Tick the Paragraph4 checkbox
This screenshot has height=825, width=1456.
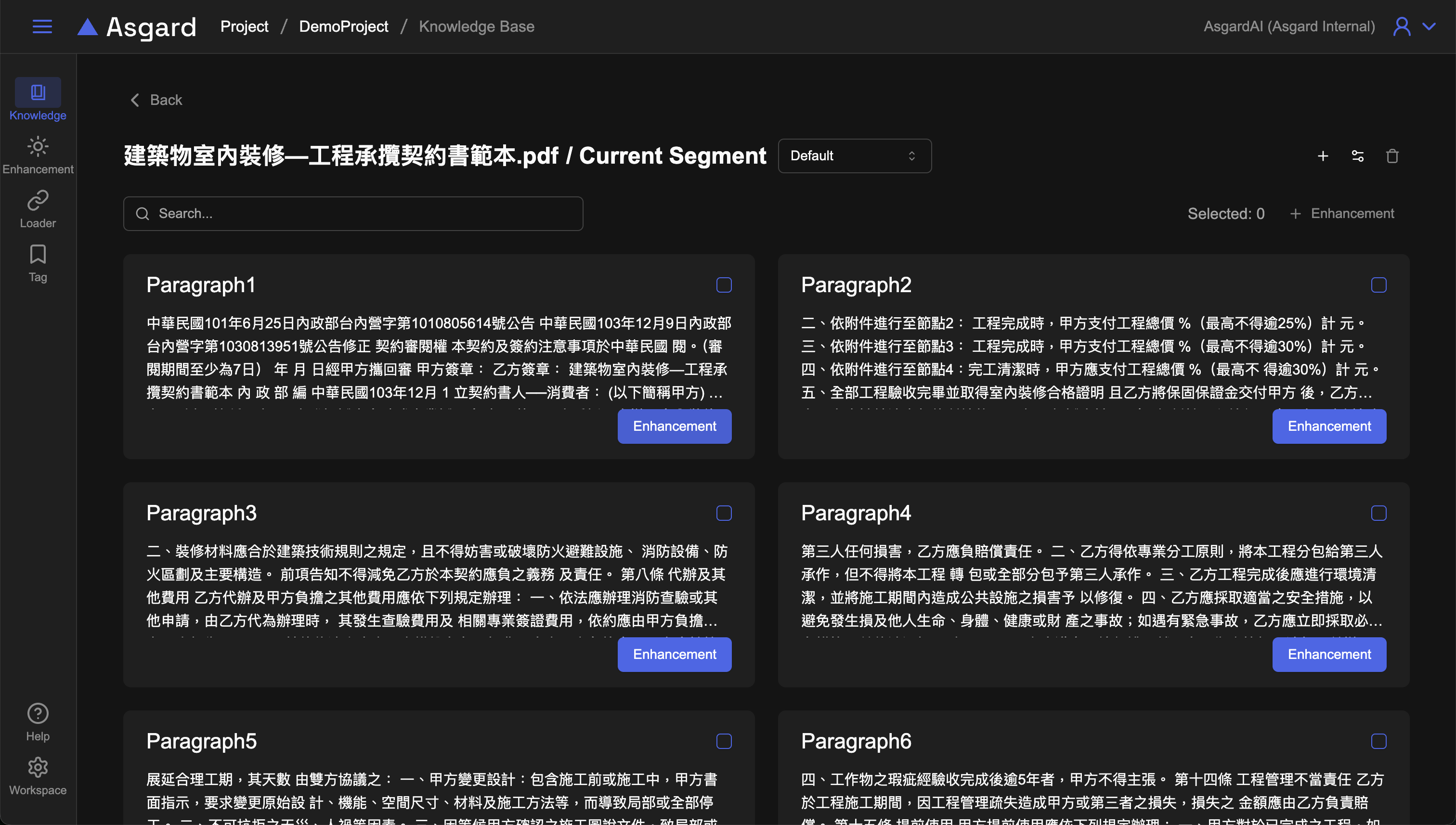(x=1378, y=514)
